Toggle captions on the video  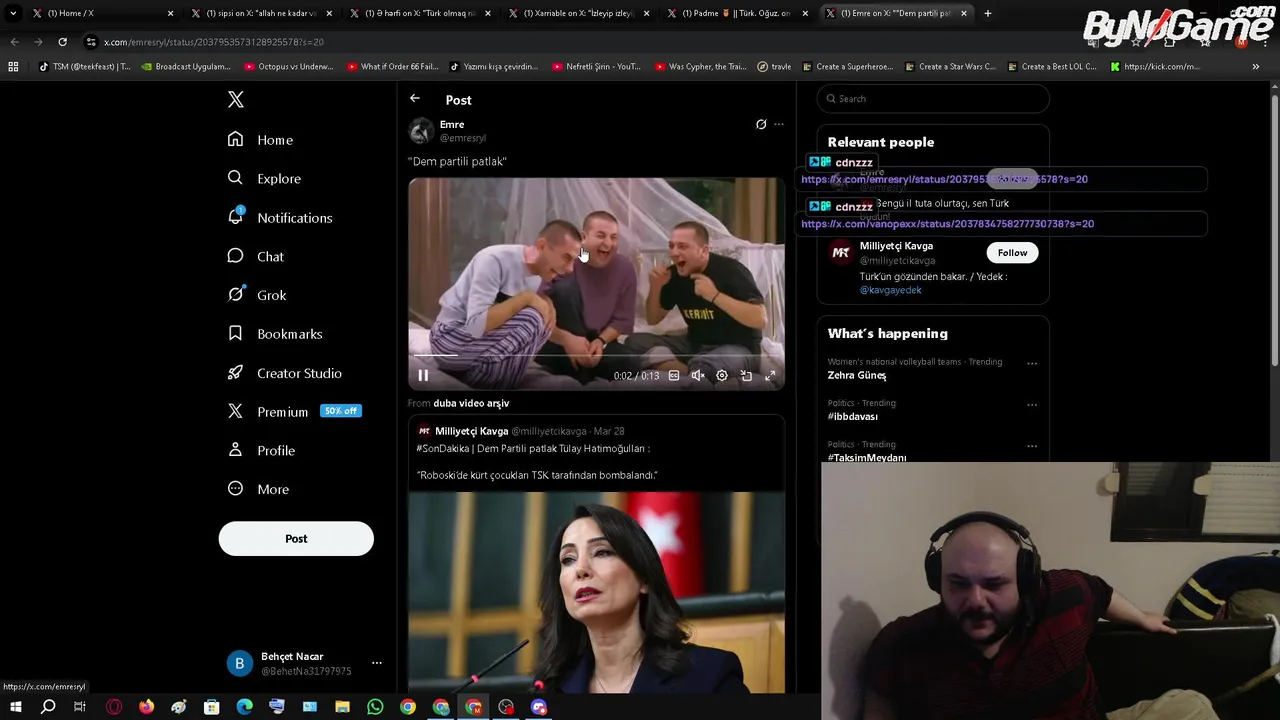(674, 376)
